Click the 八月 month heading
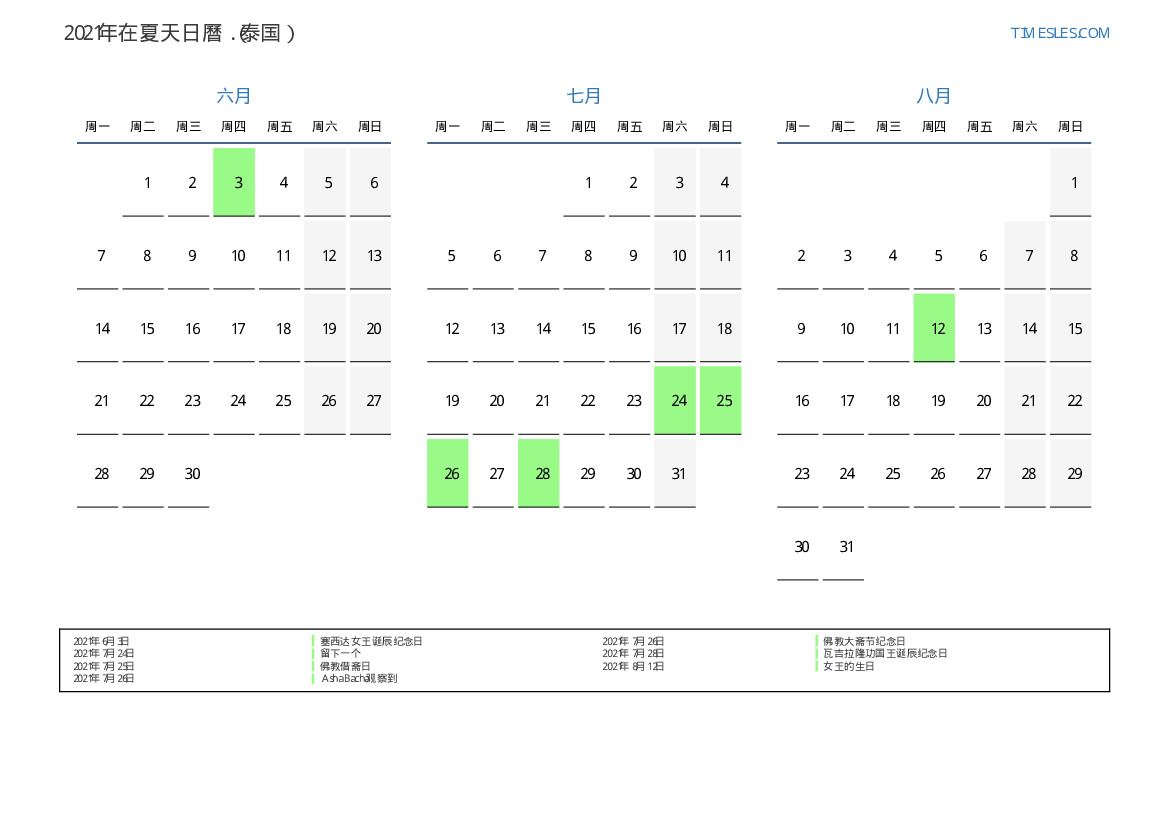Image resolution: width=1169 pixels, height=827 pixels. click(x=934, y=96)
